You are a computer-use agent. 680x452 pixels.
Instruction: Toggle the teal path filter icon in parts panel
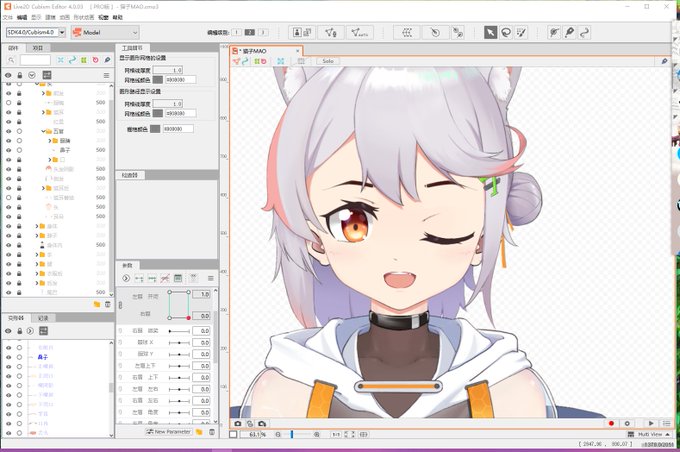pyautogui.click(x=72, y=60)
